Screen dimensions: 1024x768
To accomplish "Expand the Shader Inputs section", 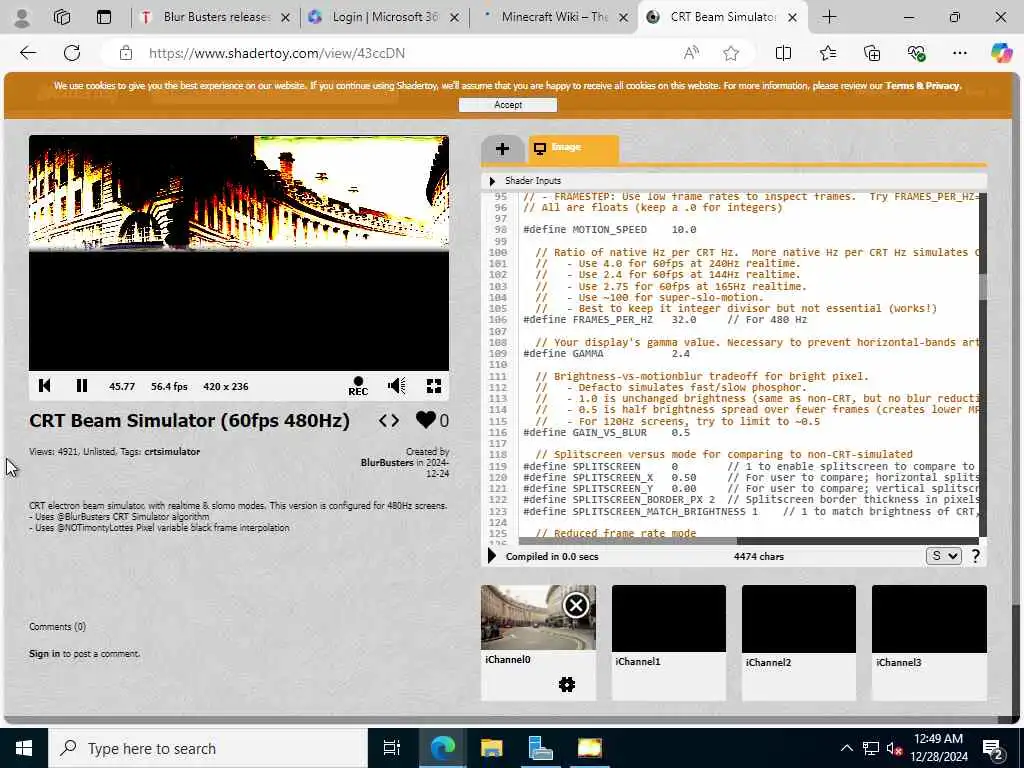I will click(x=492, y=181).
